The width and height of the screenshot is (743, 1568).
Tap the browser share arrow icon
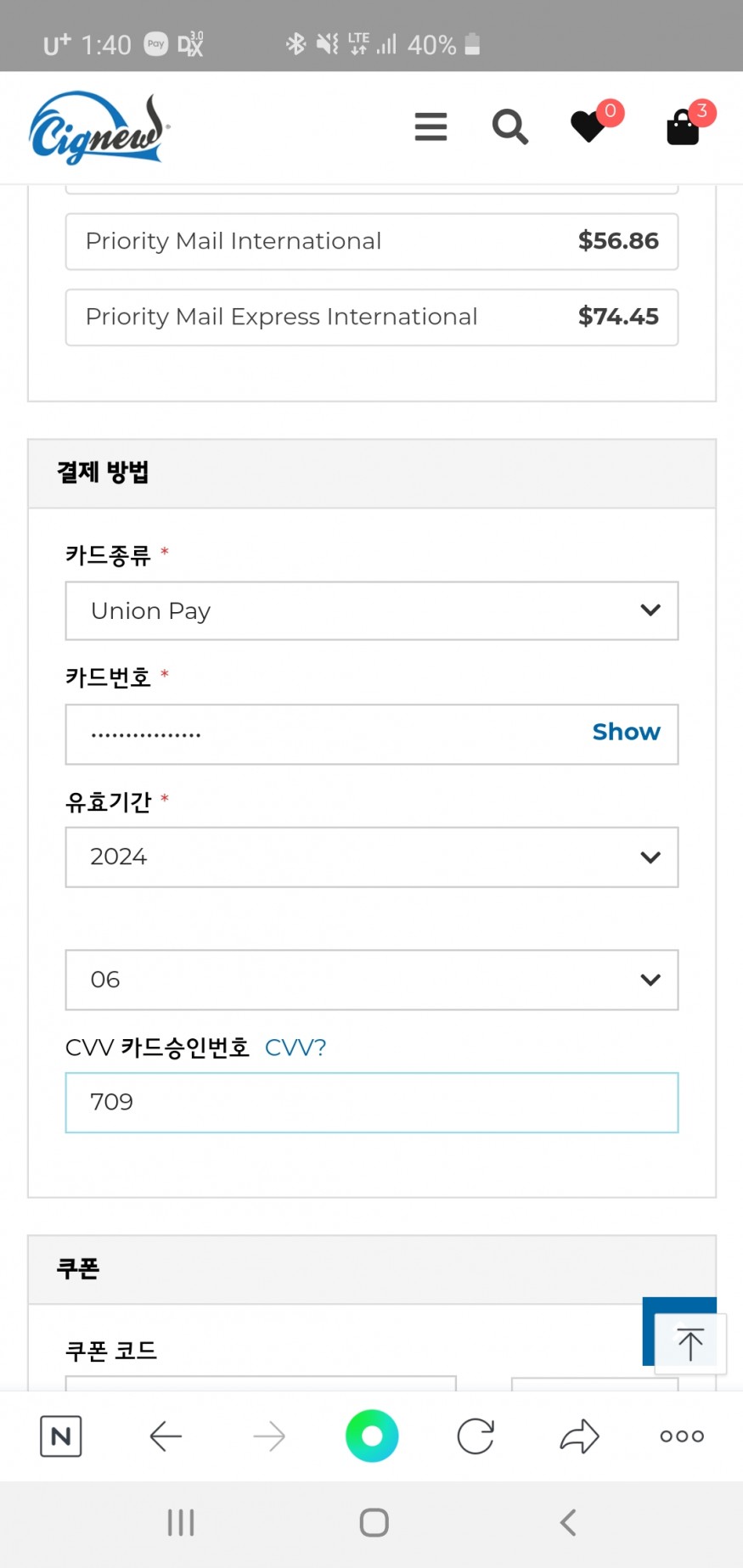pyautogui.click(x=580, y=1436)
